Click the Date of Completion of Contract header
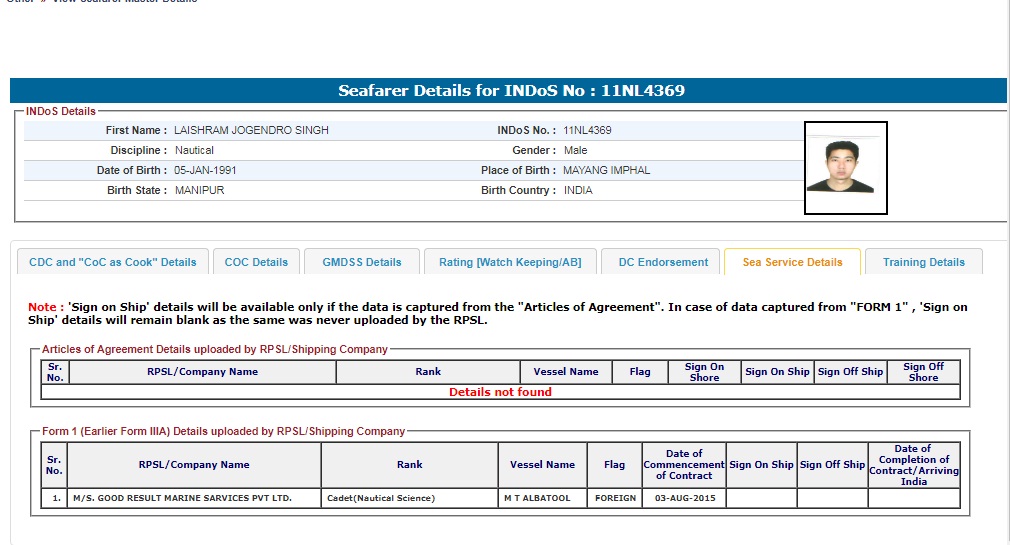 tap(914, 464)
